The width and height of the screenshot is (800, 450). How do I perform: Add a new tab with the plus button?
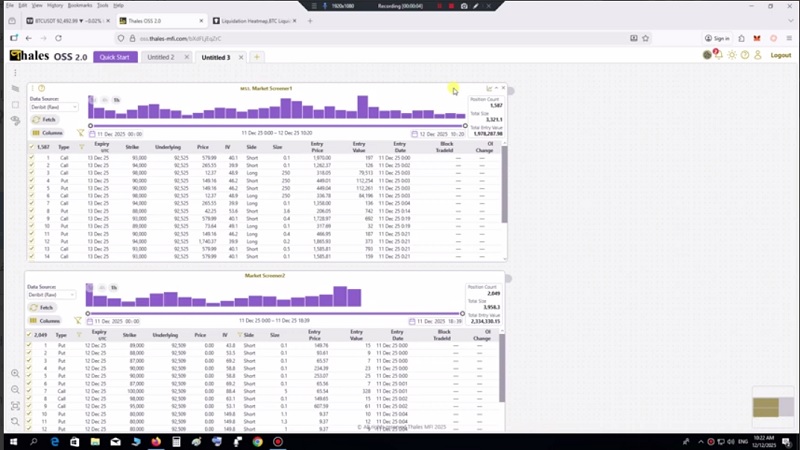[x=256, y=57]
